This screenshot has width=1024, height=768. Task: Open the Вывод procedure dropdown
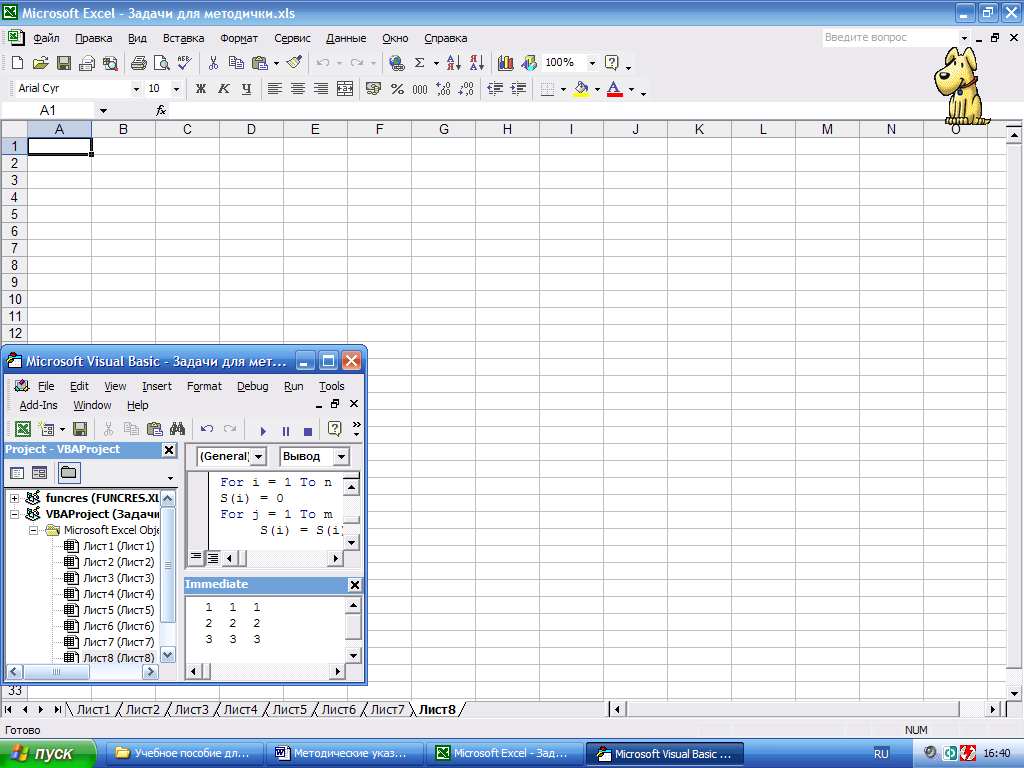pyautogui.click(x=342, y=456)
